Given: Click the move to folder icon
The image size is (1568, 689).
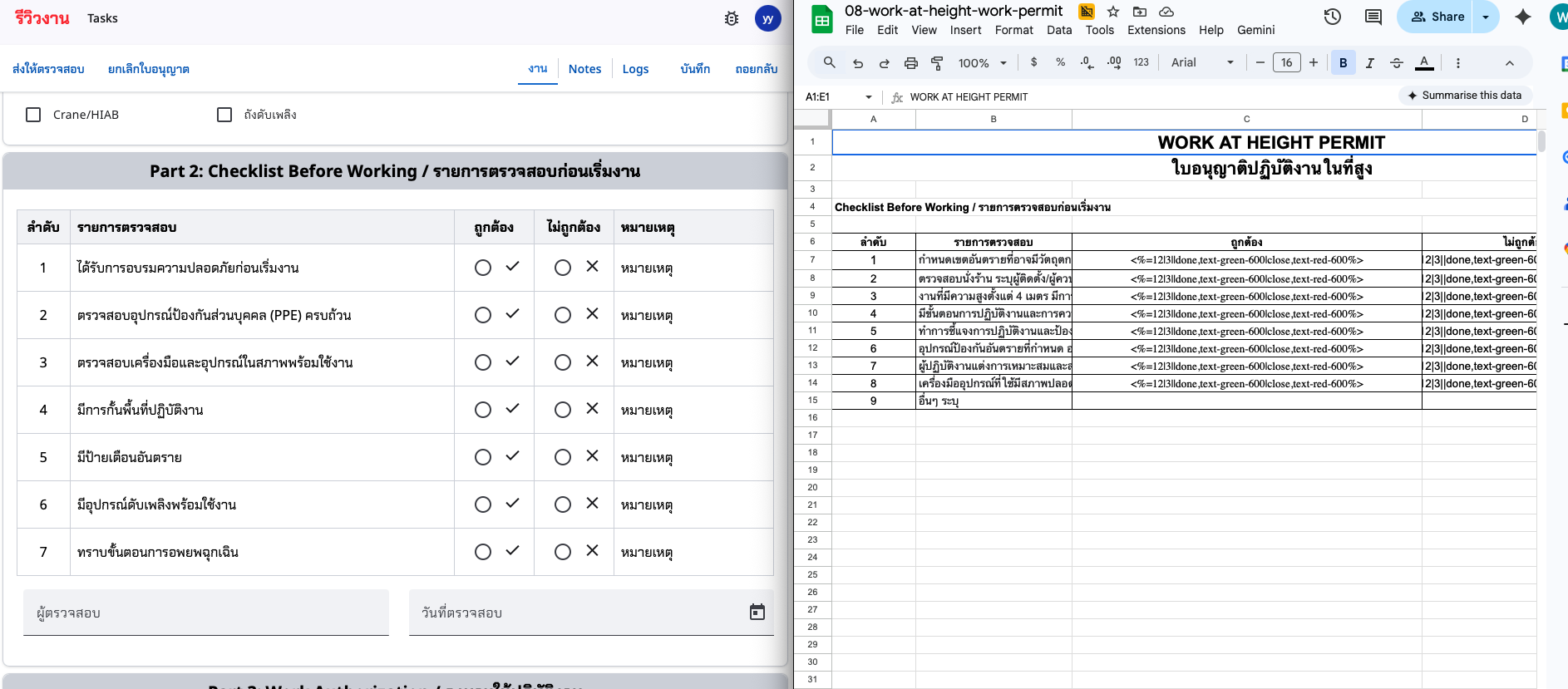Looking at the screenshot, I should pos(1140,11).
